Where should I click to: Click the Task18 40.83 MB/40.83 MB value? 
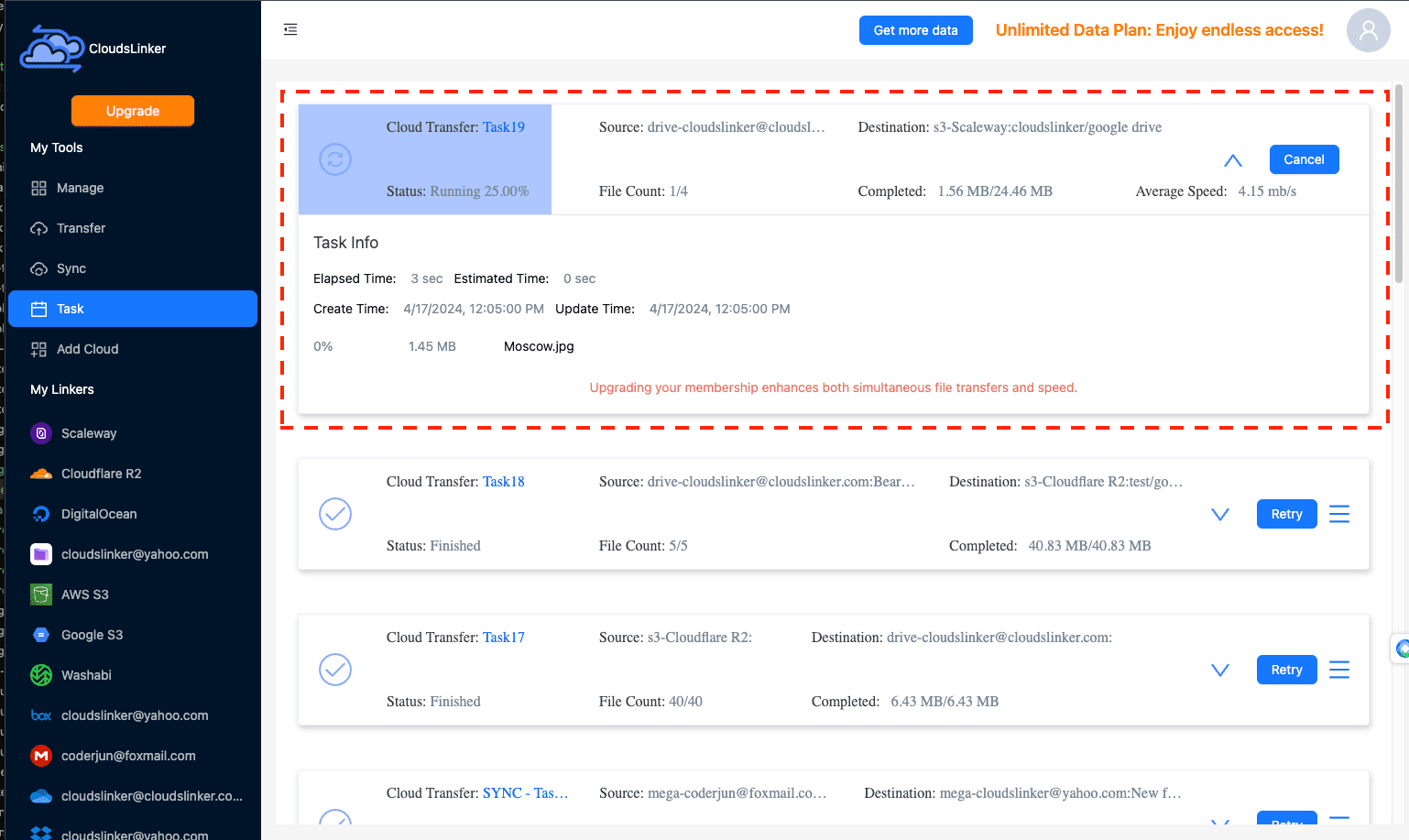click(1089, 546)
